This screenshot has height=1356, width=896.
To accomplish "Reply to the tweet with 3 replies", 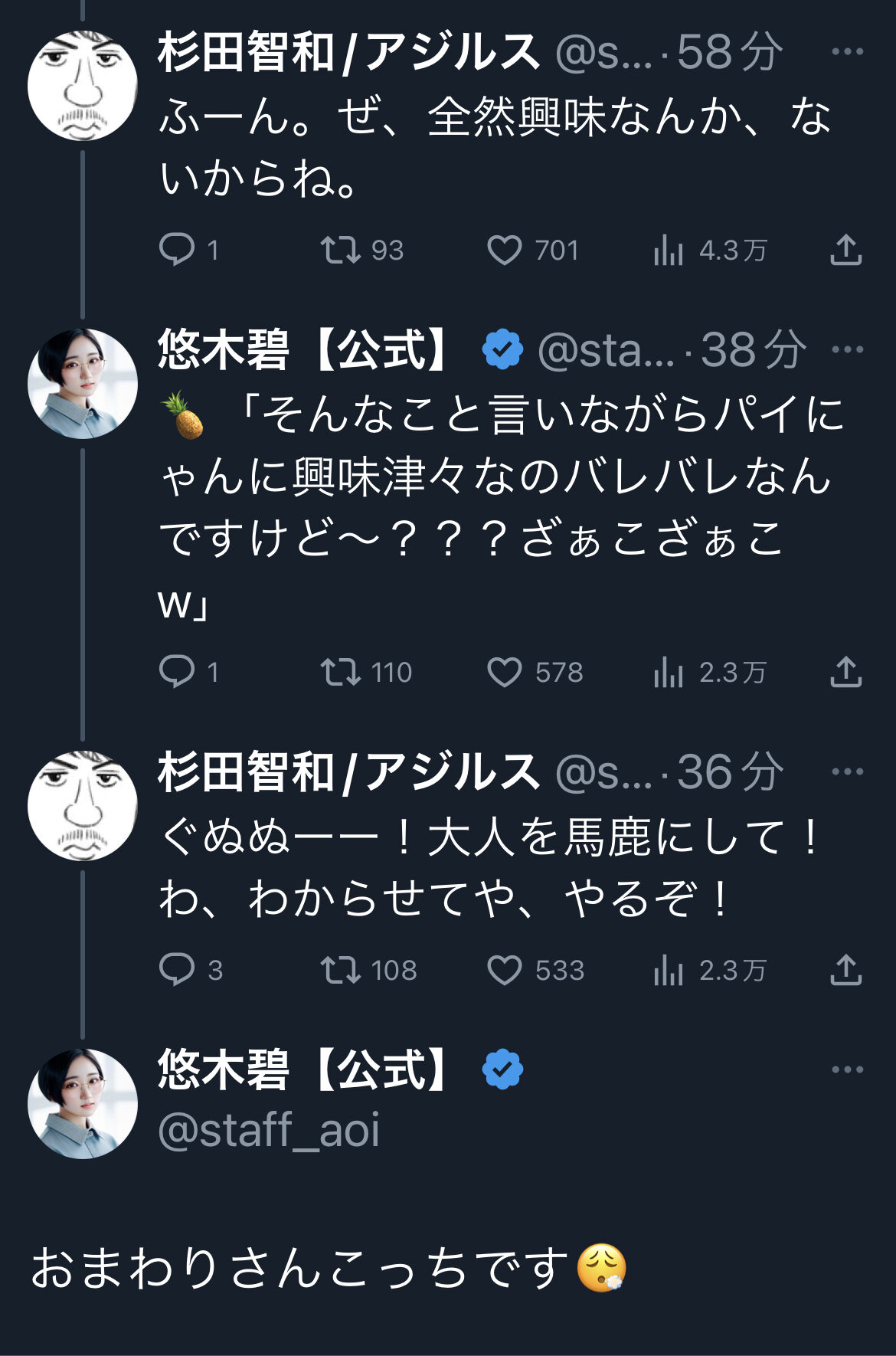I will (177, 970).
